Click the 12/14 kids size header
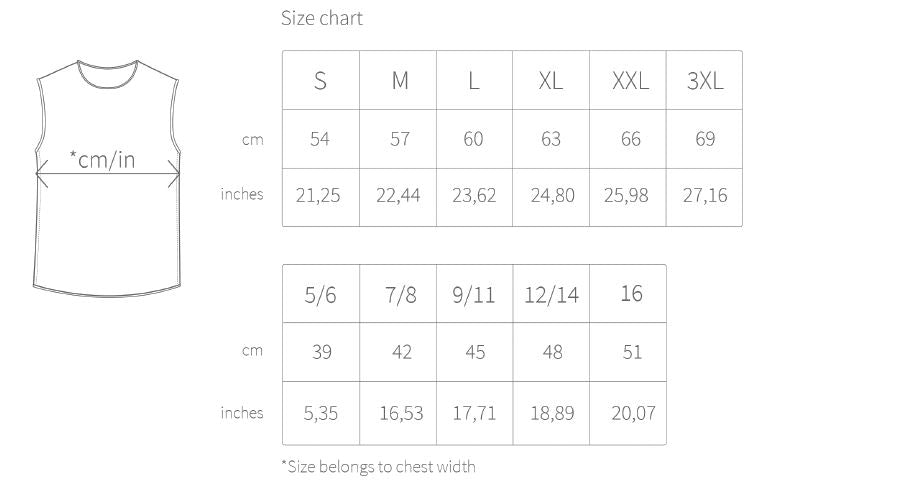 tap(551, 295)
